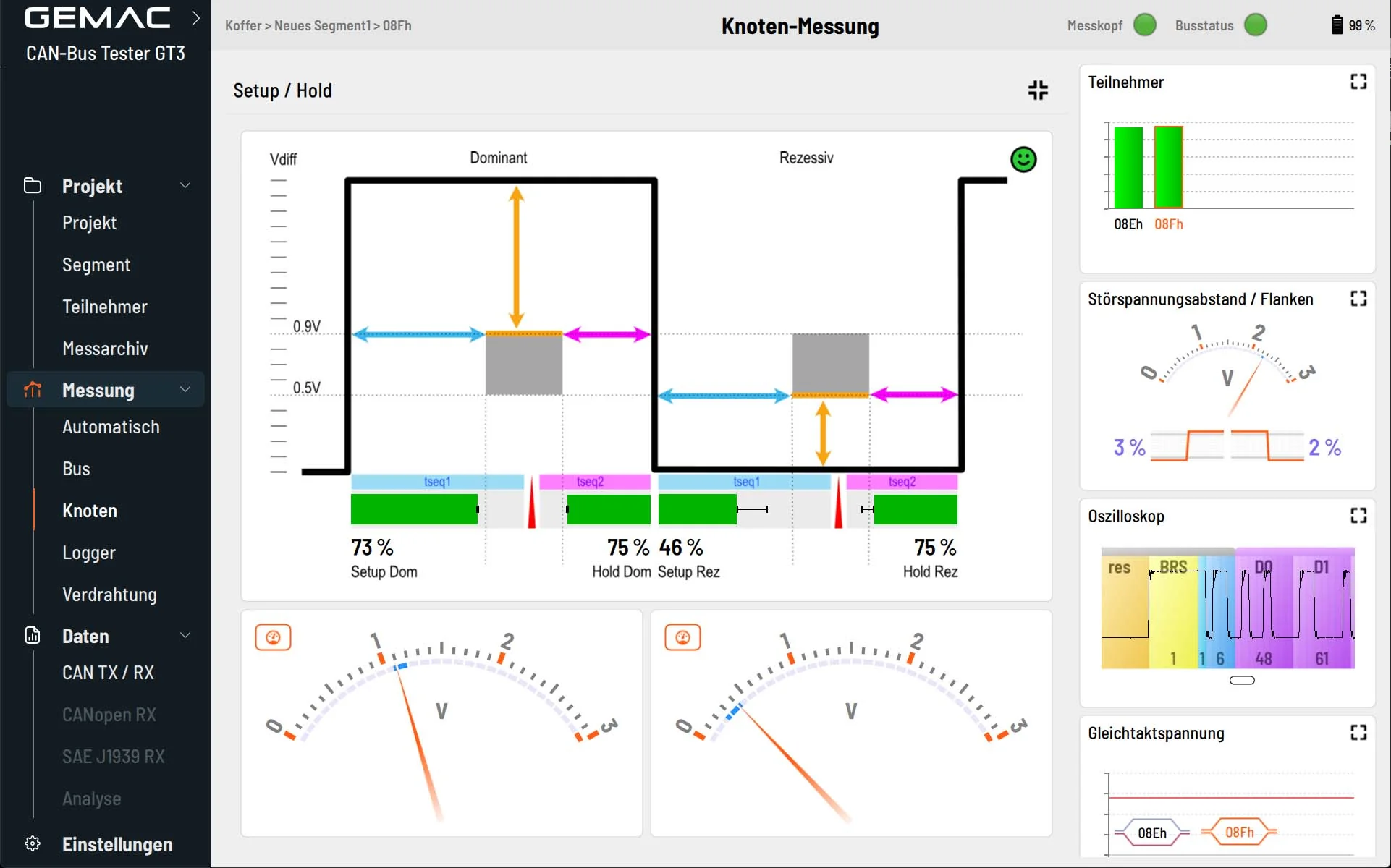The image size is (1391, 868).
Task: Maximize the Störspannungsabstand / Flanken widget
Action: (1358, 299)
